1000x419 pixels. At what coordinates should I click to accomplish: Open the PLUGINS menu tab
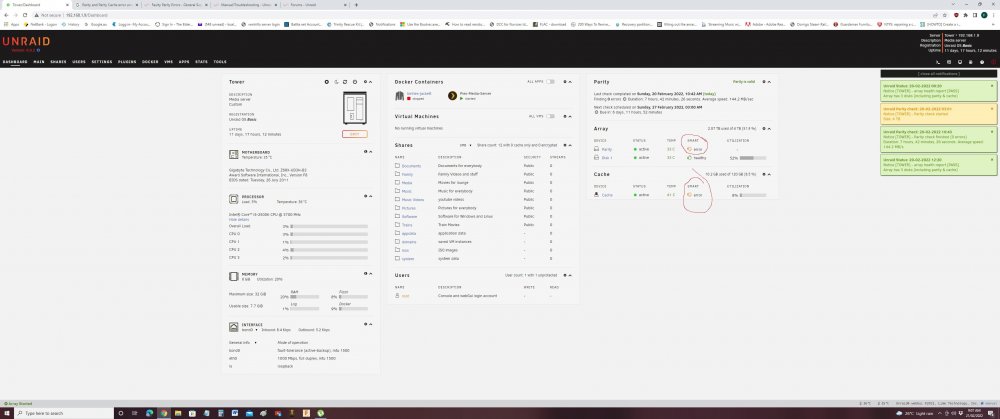(127, 62)
